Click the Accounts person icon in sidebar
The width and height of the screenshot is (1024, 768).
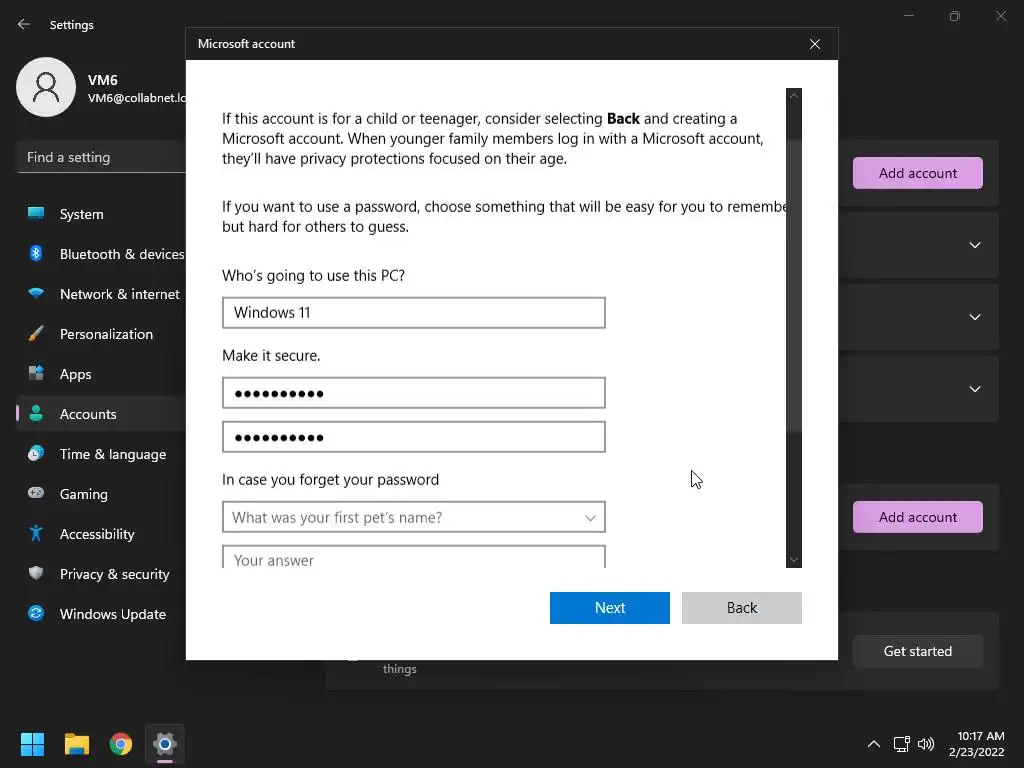coord(36,413)
